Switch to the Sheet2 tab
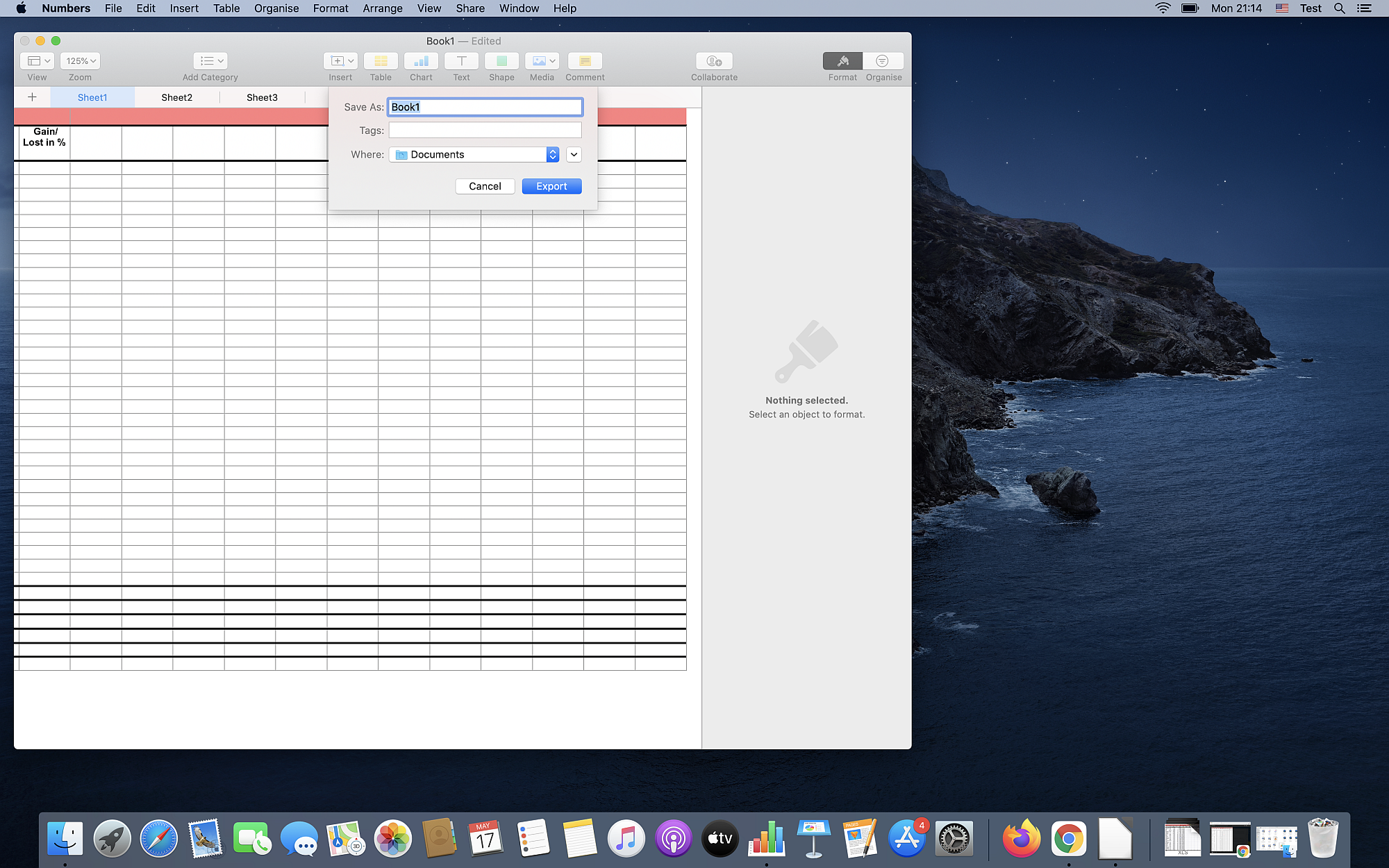Screen dimensions: 1389x868 tap(176, 97)
